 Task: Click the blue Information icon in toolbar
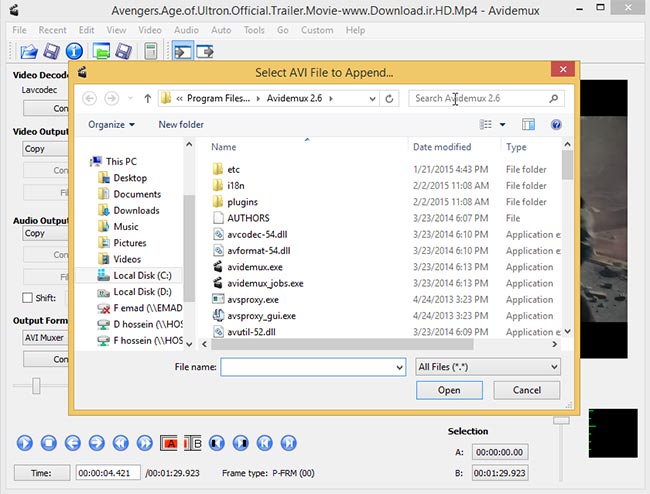73,50
